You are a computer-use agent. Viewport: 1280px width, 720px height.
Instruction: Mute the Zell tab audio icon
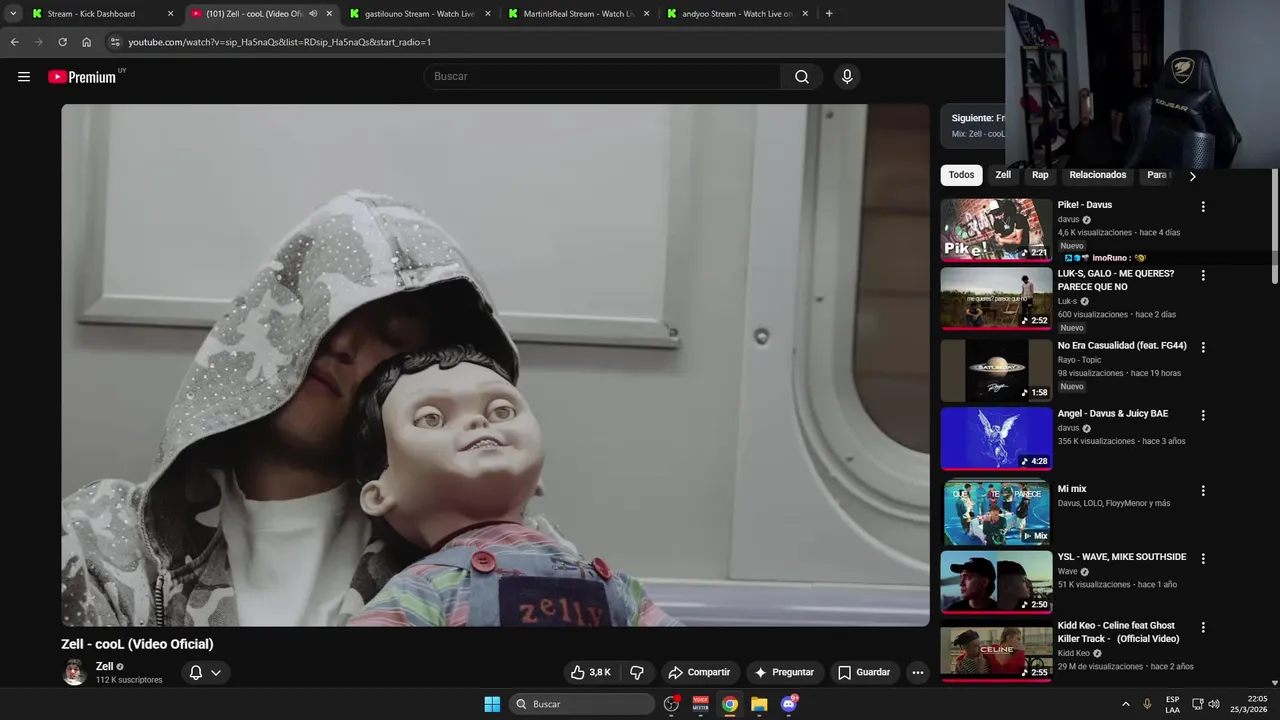[x=313, y=14]
